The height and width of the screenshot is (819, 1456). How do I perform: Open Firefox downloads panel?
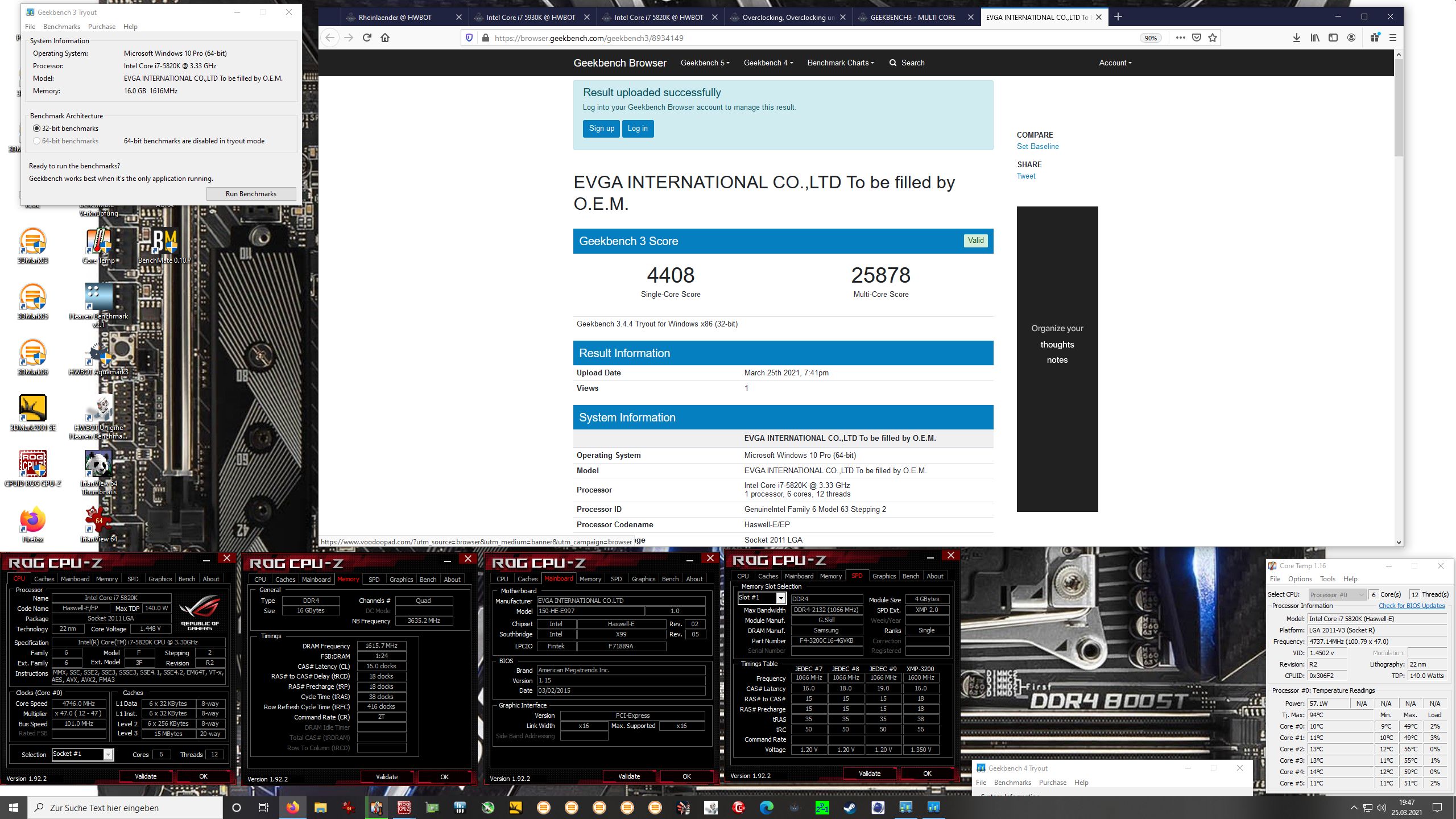tap(1297, 38)
